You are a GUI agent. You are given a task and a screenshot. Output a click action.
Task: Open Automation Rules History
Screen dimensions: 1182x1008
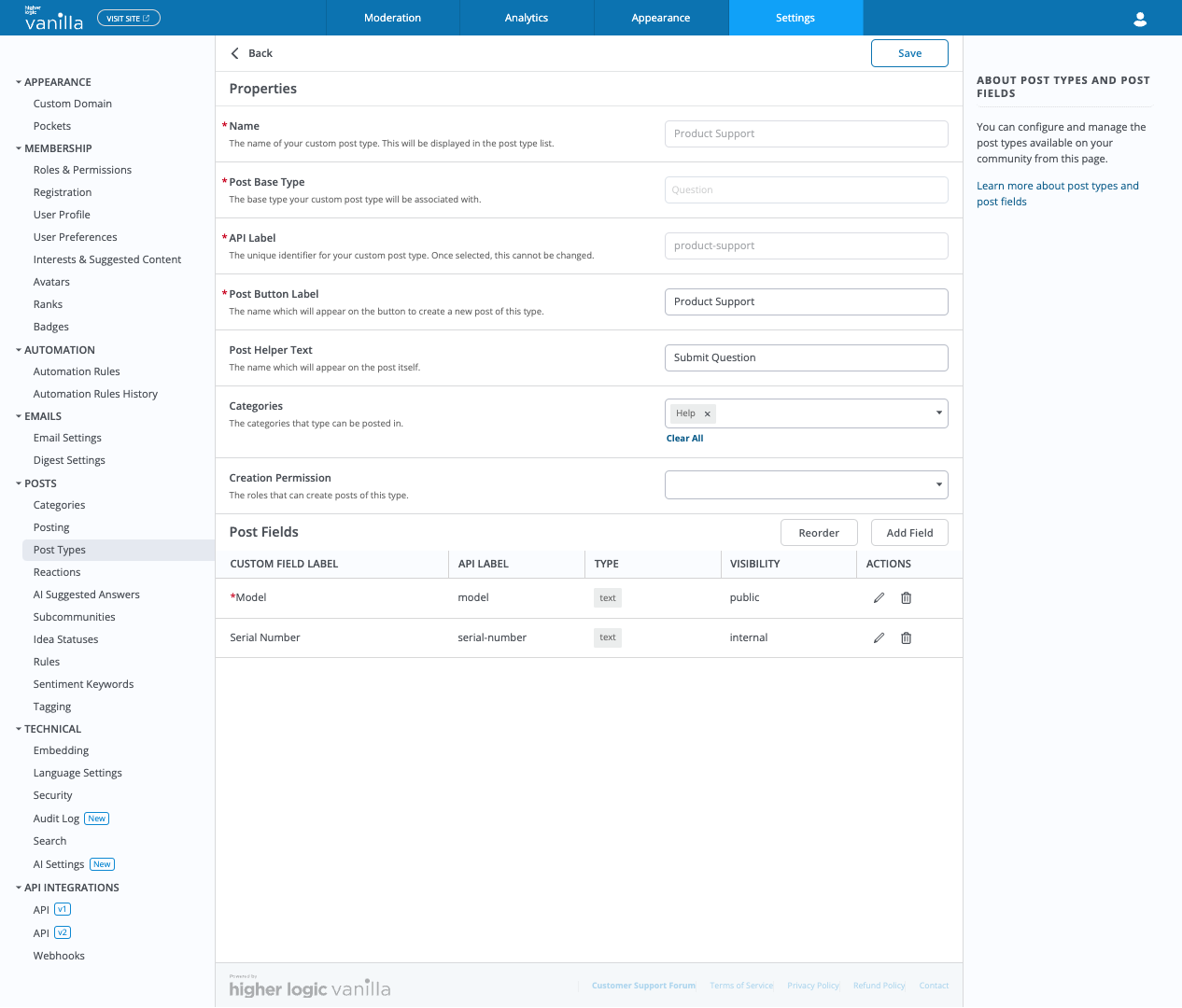(95, 394)
